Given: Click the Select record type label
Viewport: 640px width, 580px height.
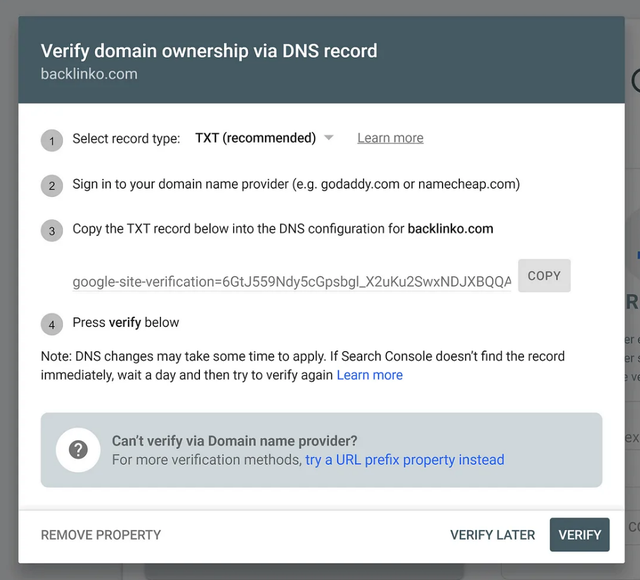Looking at the screenshot, I should (126, 138).
